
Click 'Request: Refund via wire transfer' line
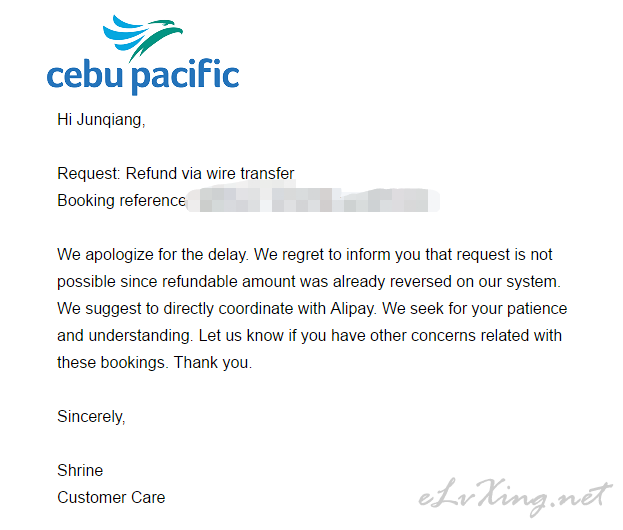[x=176, y=174]
